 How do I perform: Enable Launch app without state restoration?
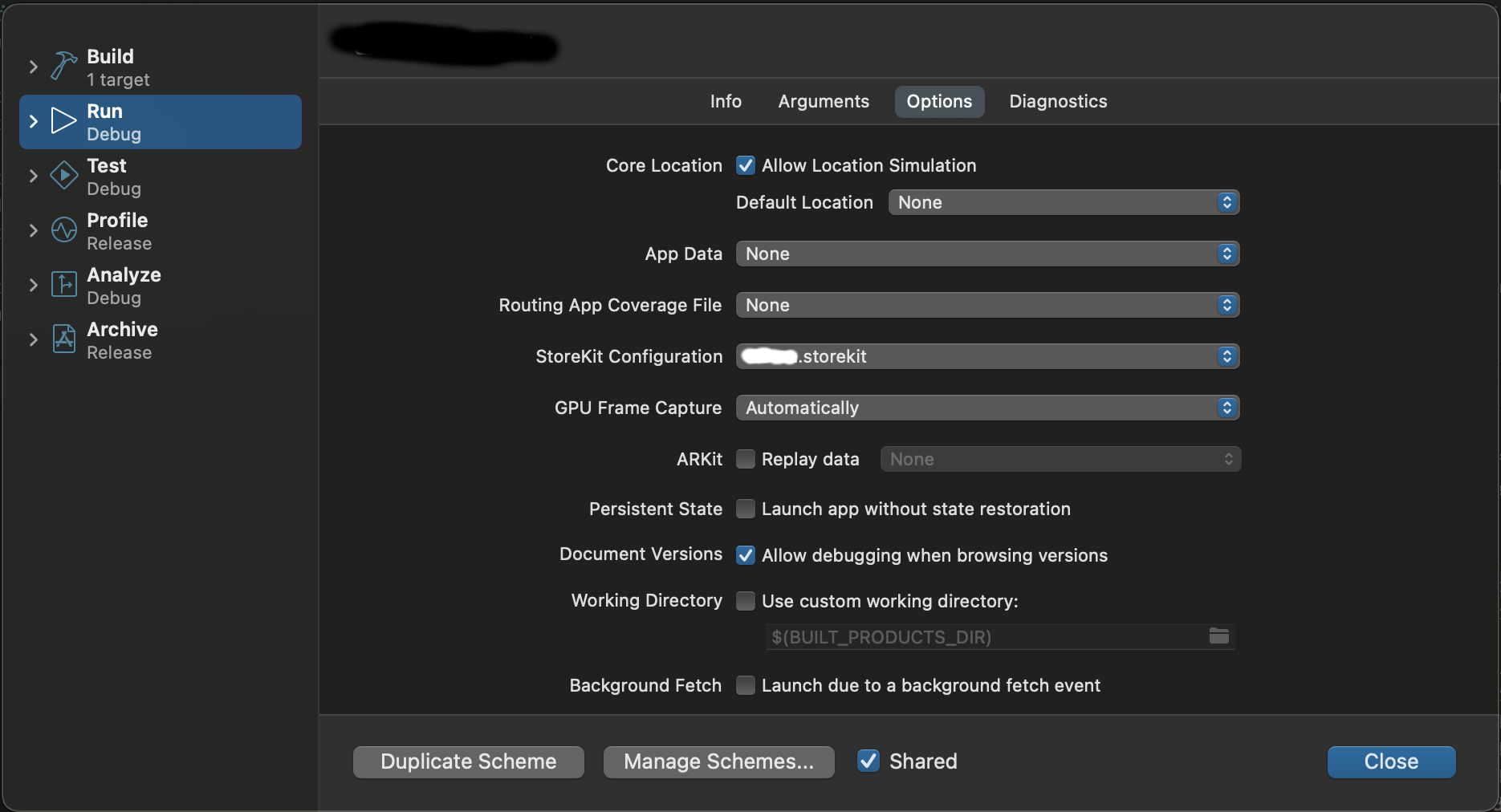(746, 509)
